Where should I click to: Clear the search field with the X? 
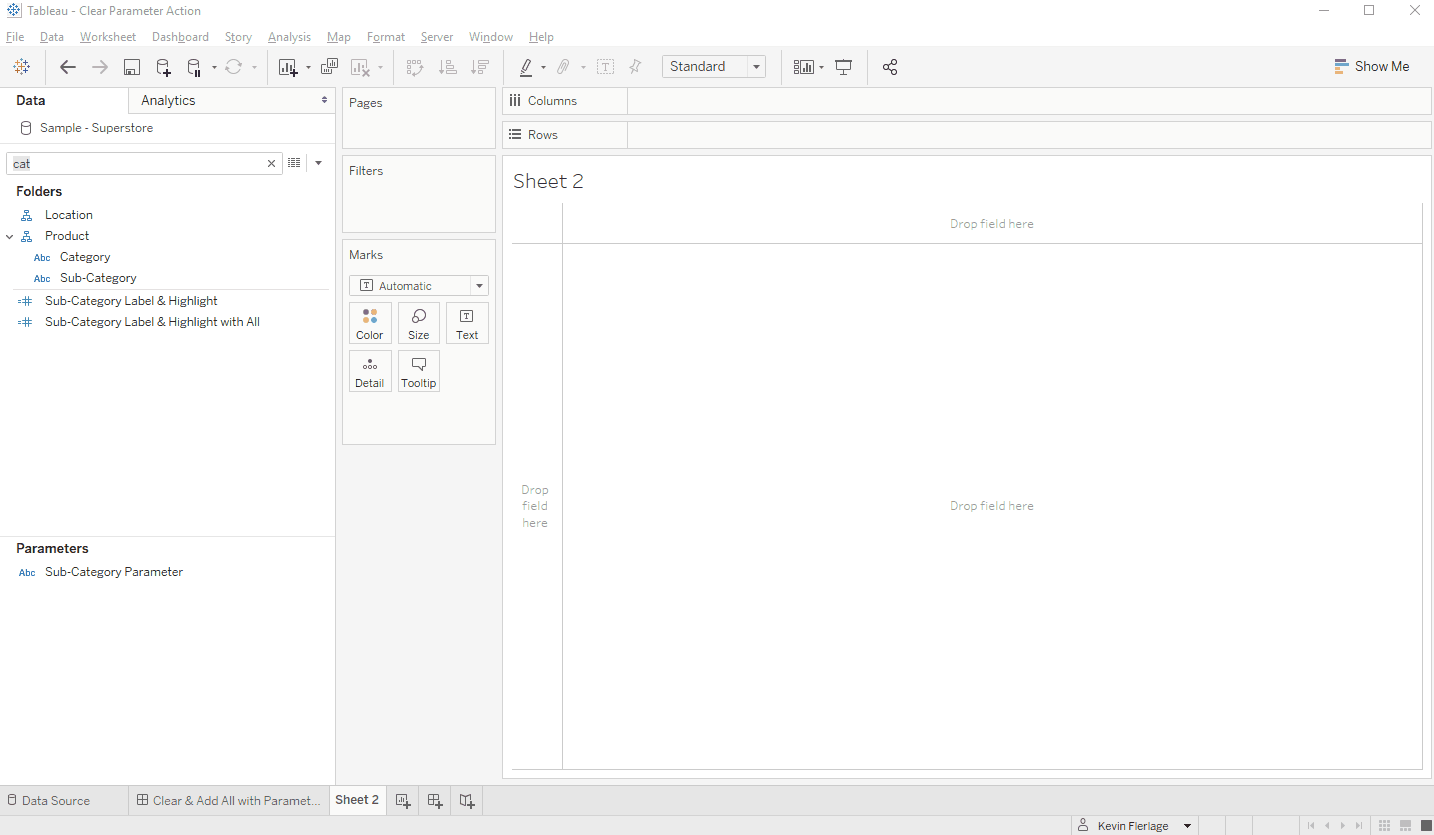pos(271,164)
